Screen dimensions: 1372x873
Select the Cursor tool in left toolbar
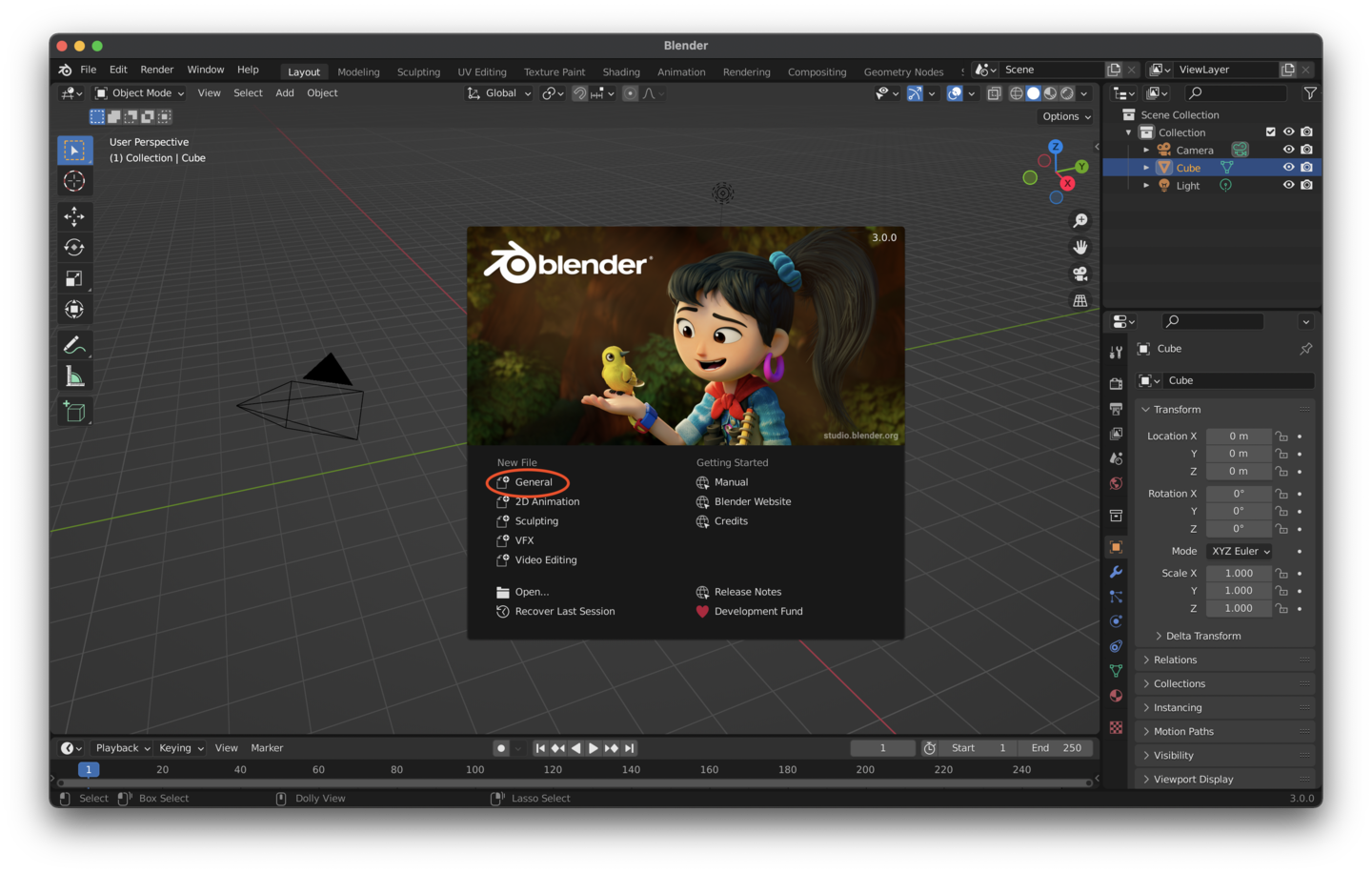point(74,181)
